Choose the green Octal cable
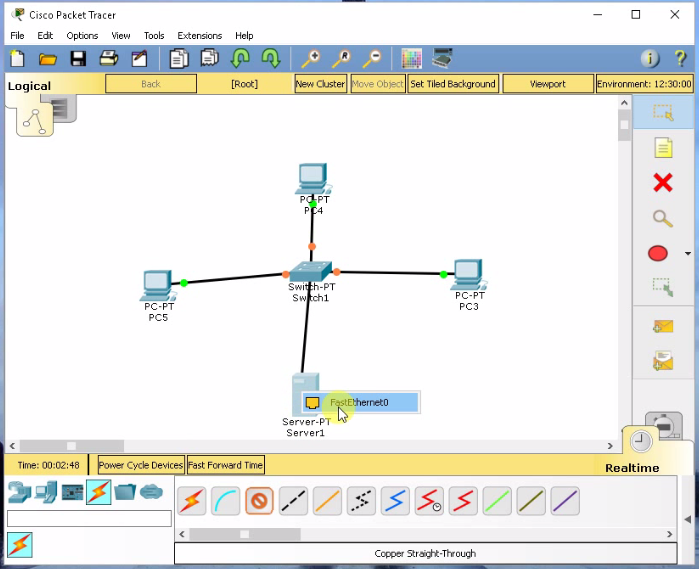This screenshot has height=569, width=699. (497, 501)
